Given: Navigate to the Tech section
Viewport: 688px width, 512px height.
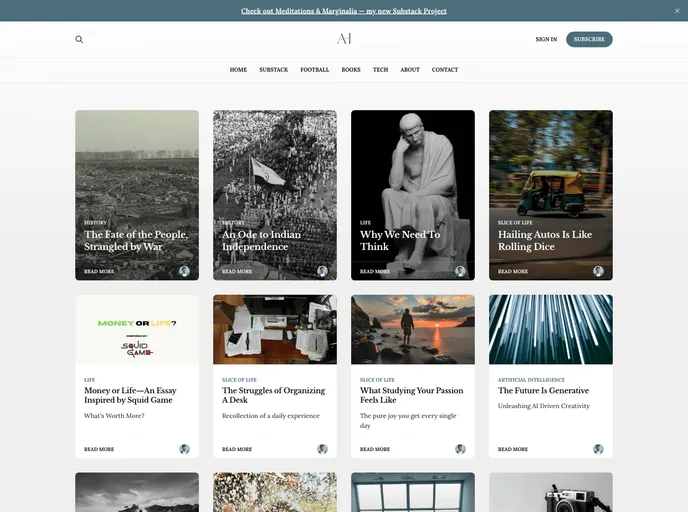Looking at the screenshot, I should point(380,70).
